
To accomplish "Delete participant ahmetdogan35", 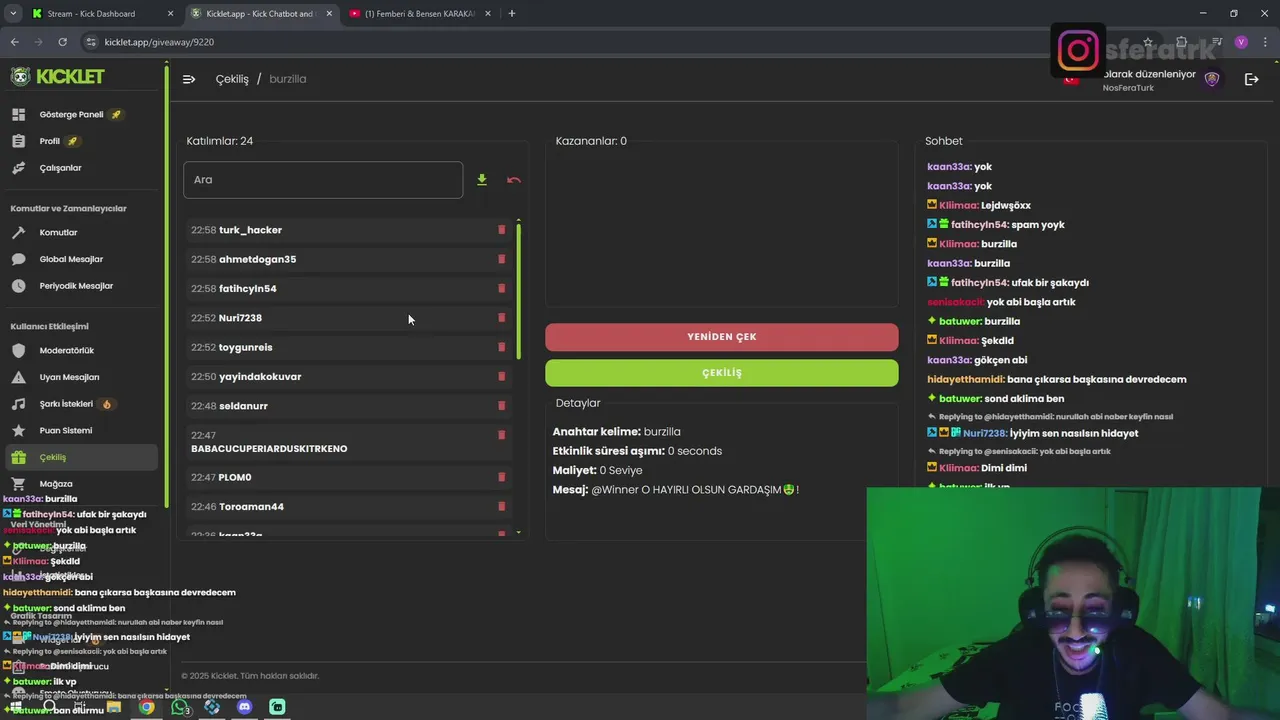I will pyautogui.click(x=502, y=259).
